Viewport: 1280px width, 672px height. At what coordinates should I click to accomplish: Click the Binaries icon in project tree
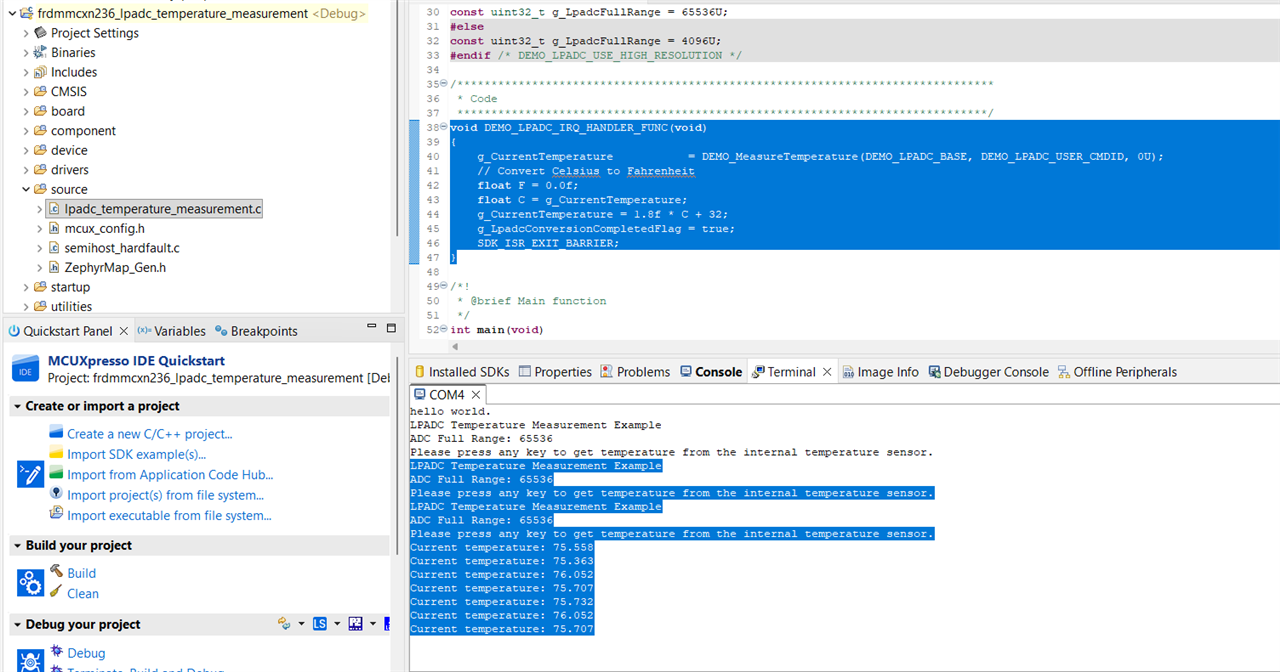pos(40,52)
